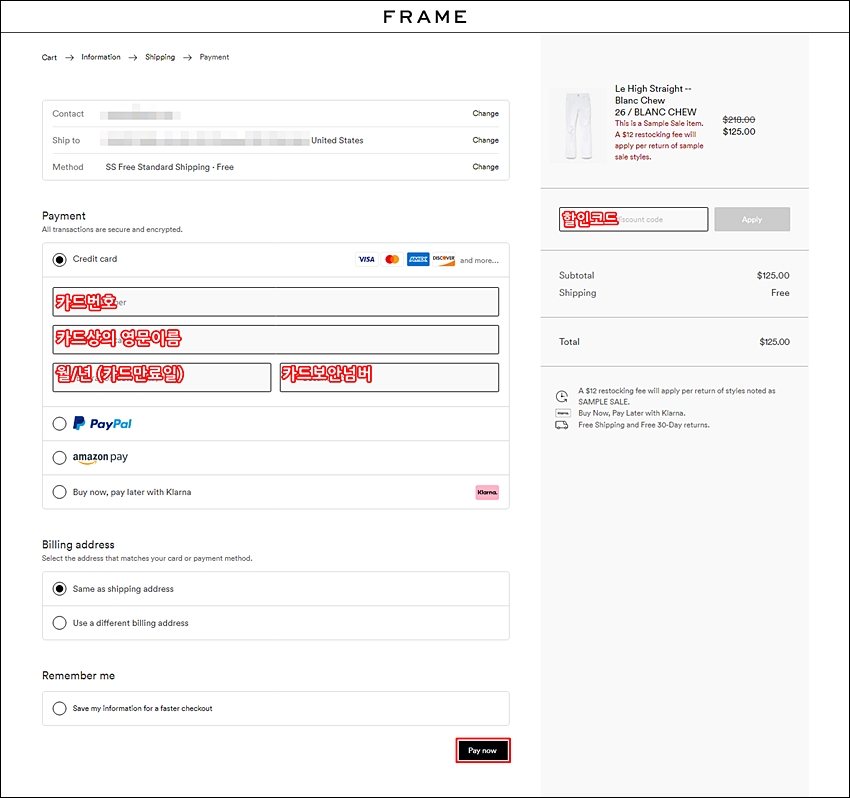Click the Visa card icon
The height and width of the screenshot is (798, 850).
pyautogui.click(x=366, y=260)
